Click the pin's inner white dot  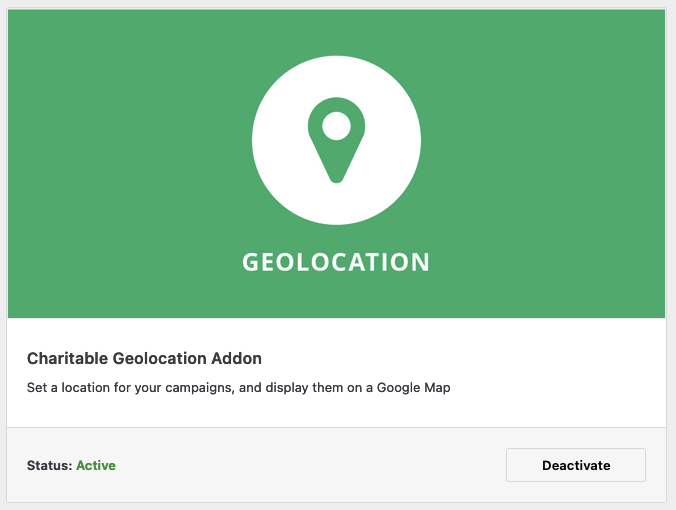336,126
